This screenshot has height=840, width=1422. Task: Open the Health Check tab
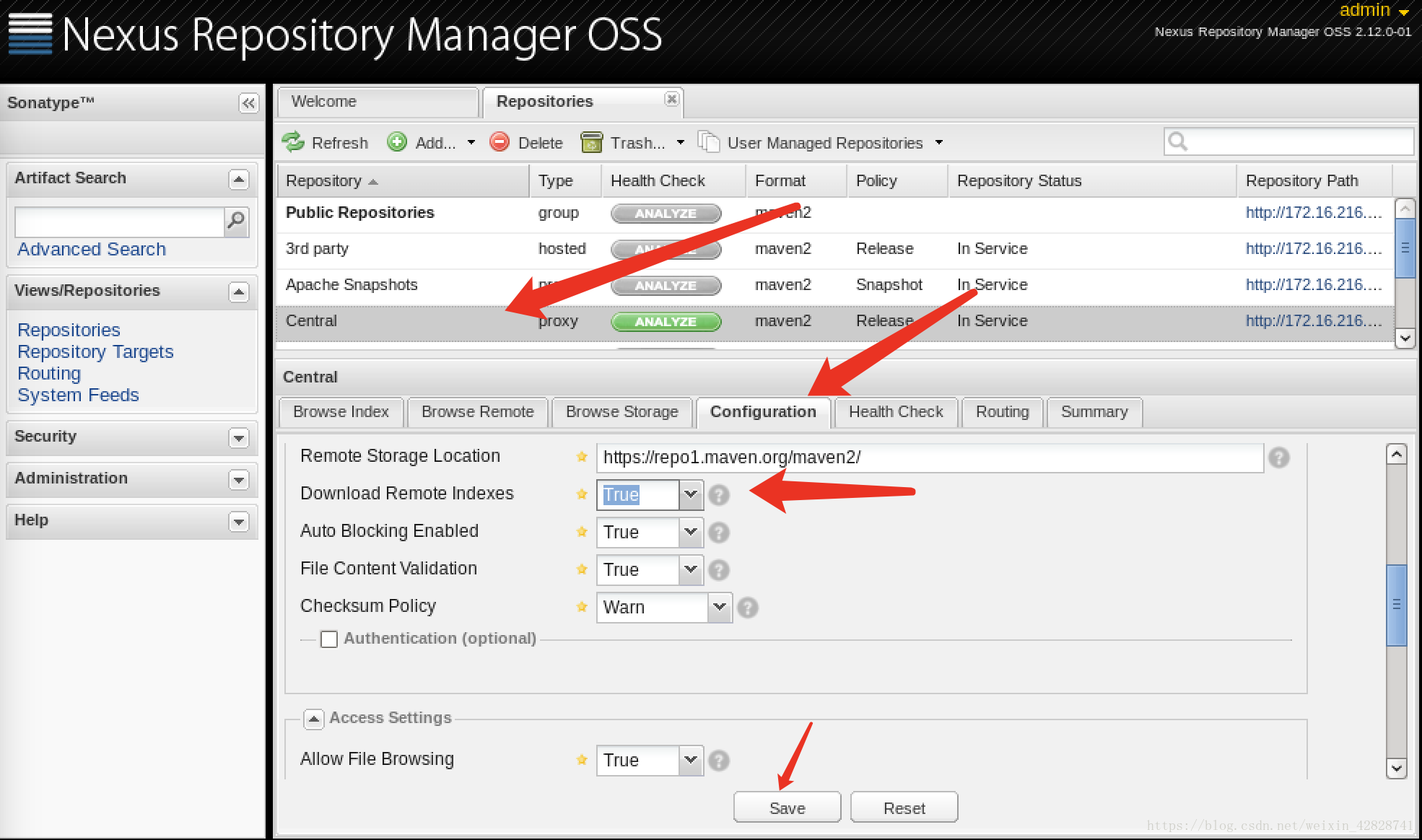point(896,412)
